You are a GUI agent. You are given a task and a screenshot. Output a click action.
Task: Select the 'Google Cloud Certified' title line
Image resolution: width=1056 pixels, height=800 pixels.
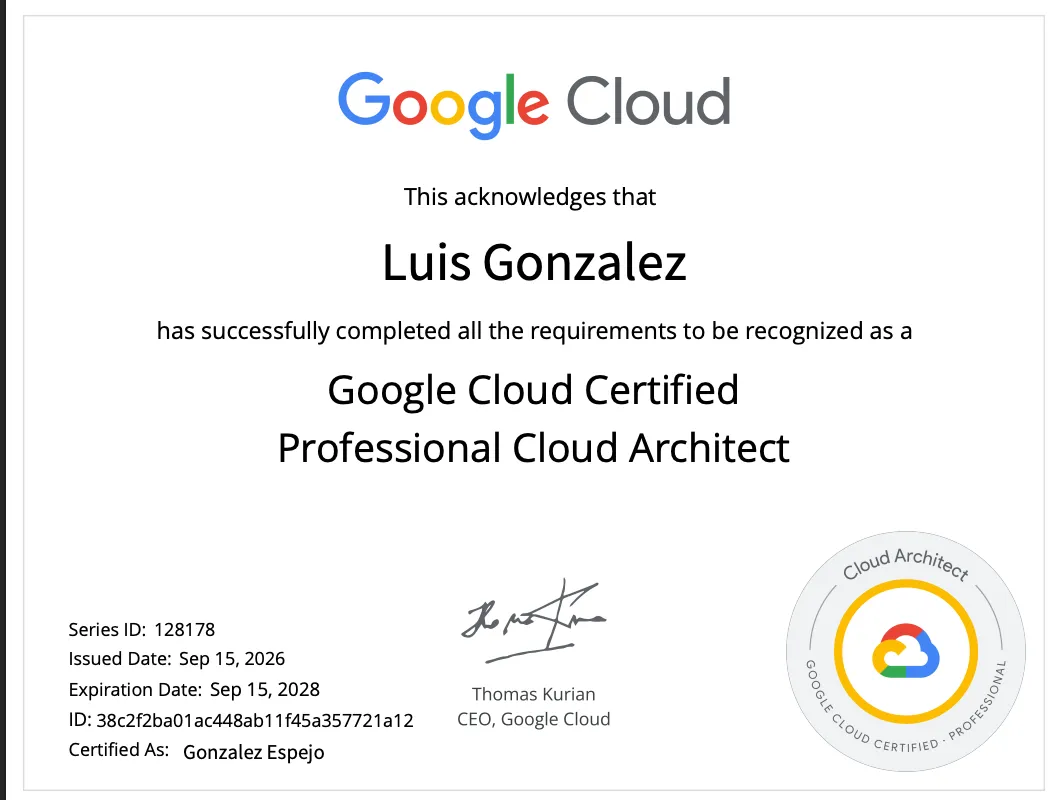(533, 391)
